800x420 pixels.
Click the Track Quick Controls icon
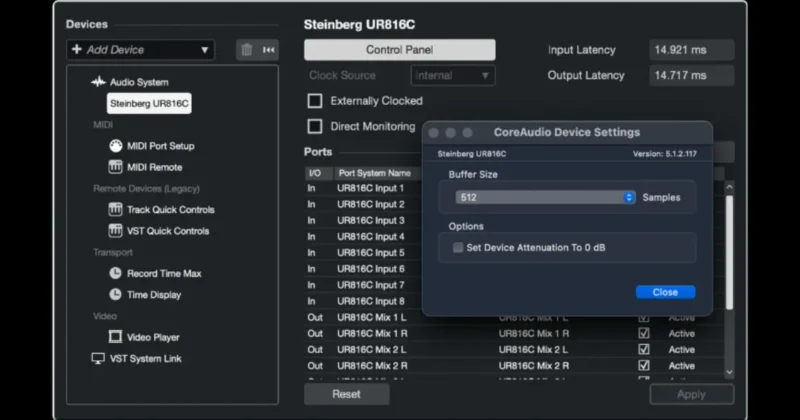click(115, 209)
